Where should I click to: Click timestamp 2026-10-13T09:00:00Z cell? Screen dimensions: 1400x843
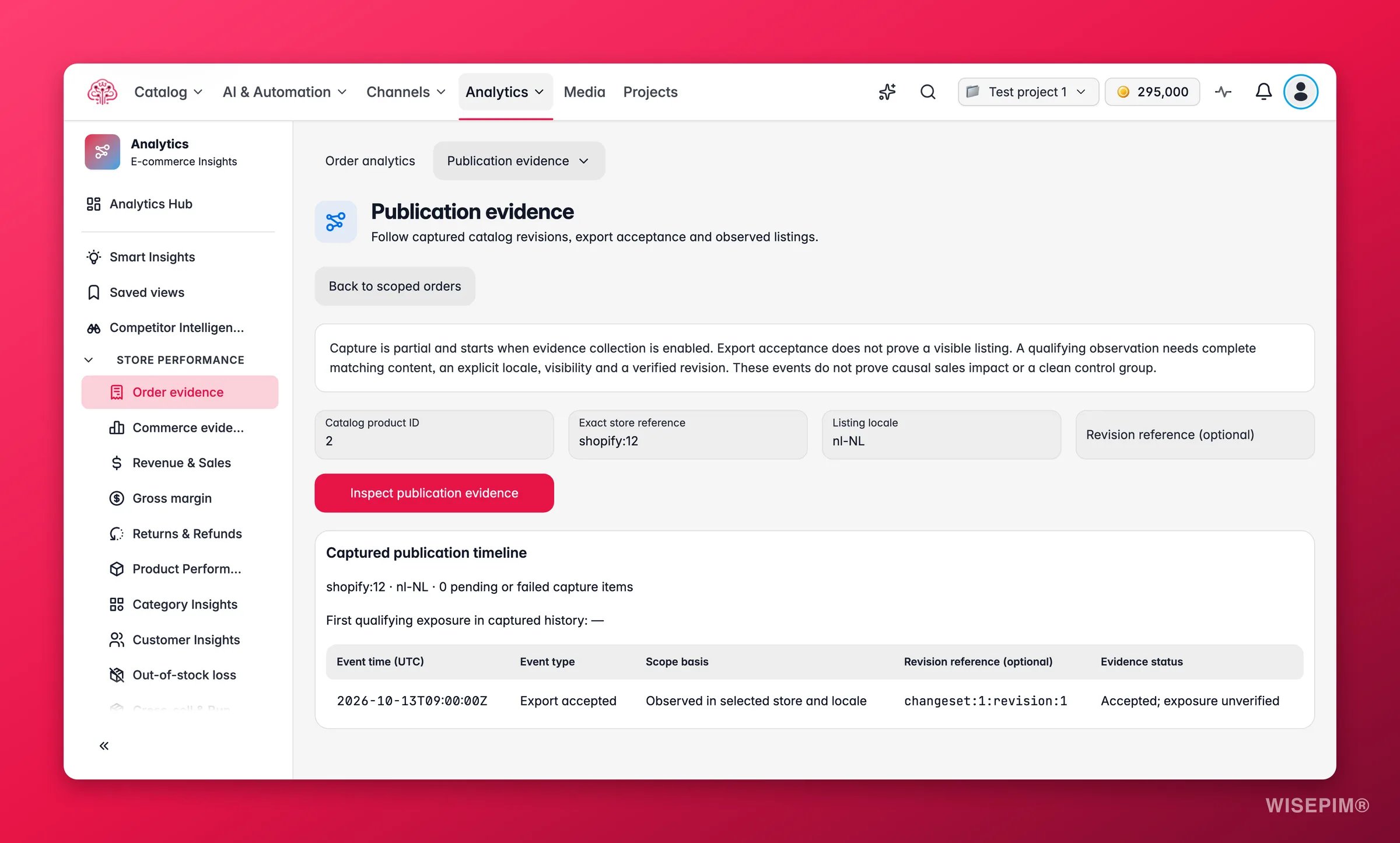coord(412,701)
